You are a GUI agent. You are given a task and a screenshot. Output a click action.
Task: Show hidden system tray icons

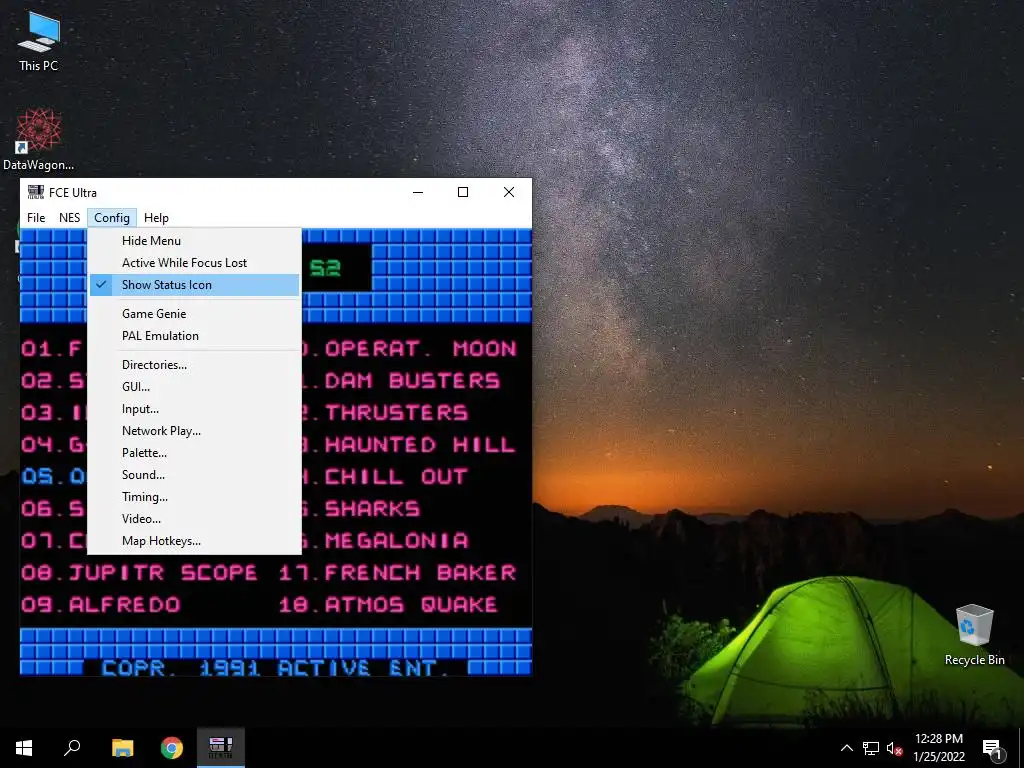pos(846,748)
